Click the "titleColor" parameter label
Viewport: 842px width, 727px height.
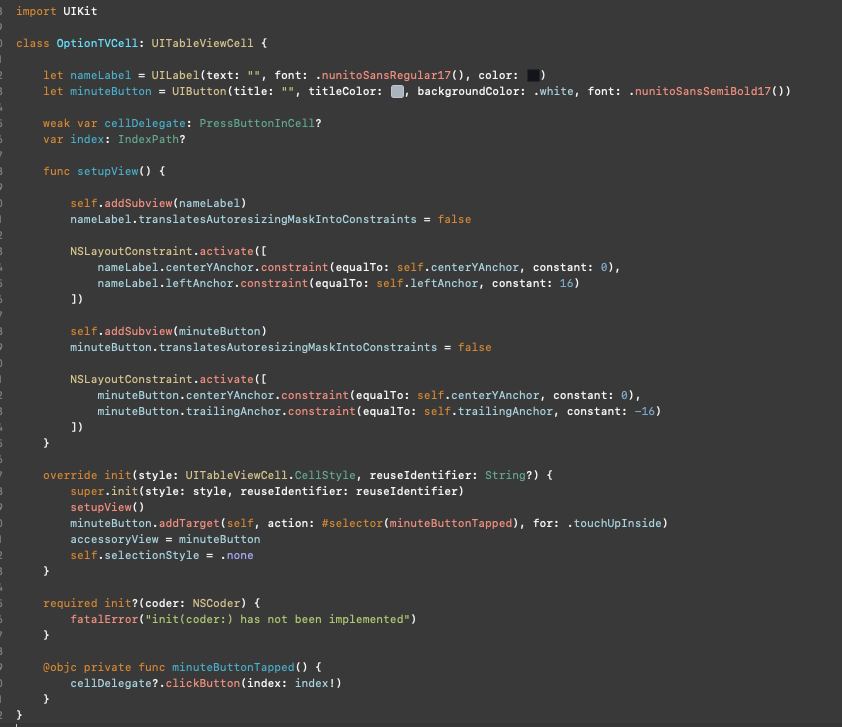(342, 91)
